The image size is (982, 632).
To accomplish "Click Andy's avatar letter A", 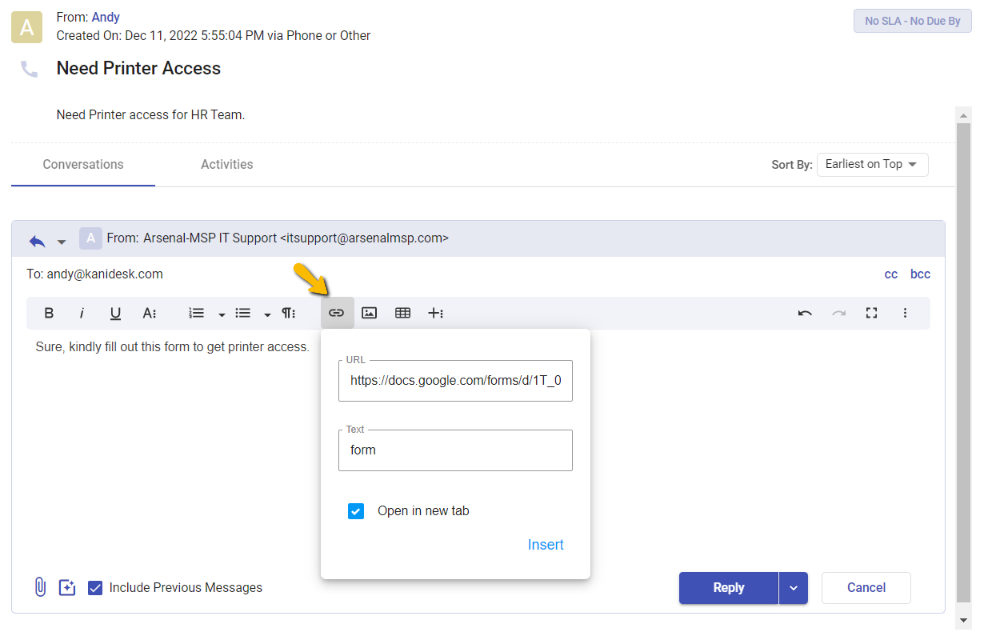I will 27,27.
